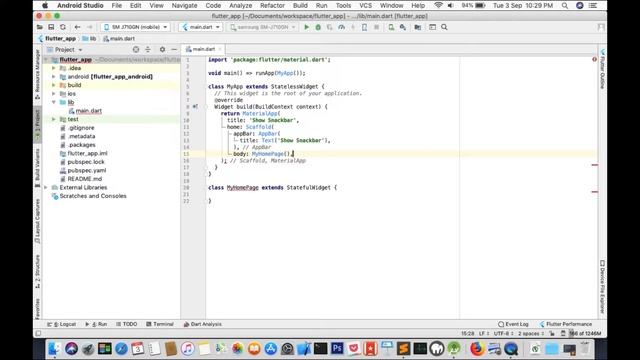Image resolution: width=640 pixels, height=360 pixels.
Task: Open the Flutter Outline side panel
Action: point(602,69)
